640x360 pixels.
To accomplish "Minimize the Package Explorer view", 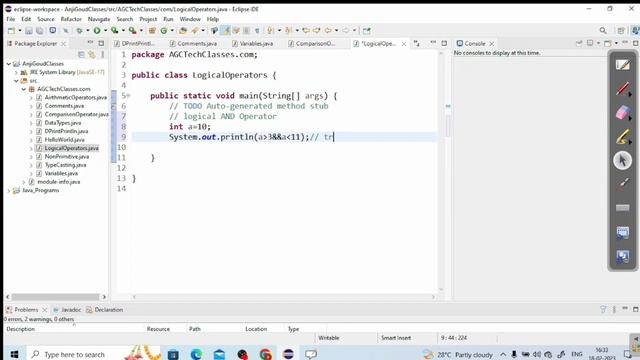I will [x=90, y=43].
